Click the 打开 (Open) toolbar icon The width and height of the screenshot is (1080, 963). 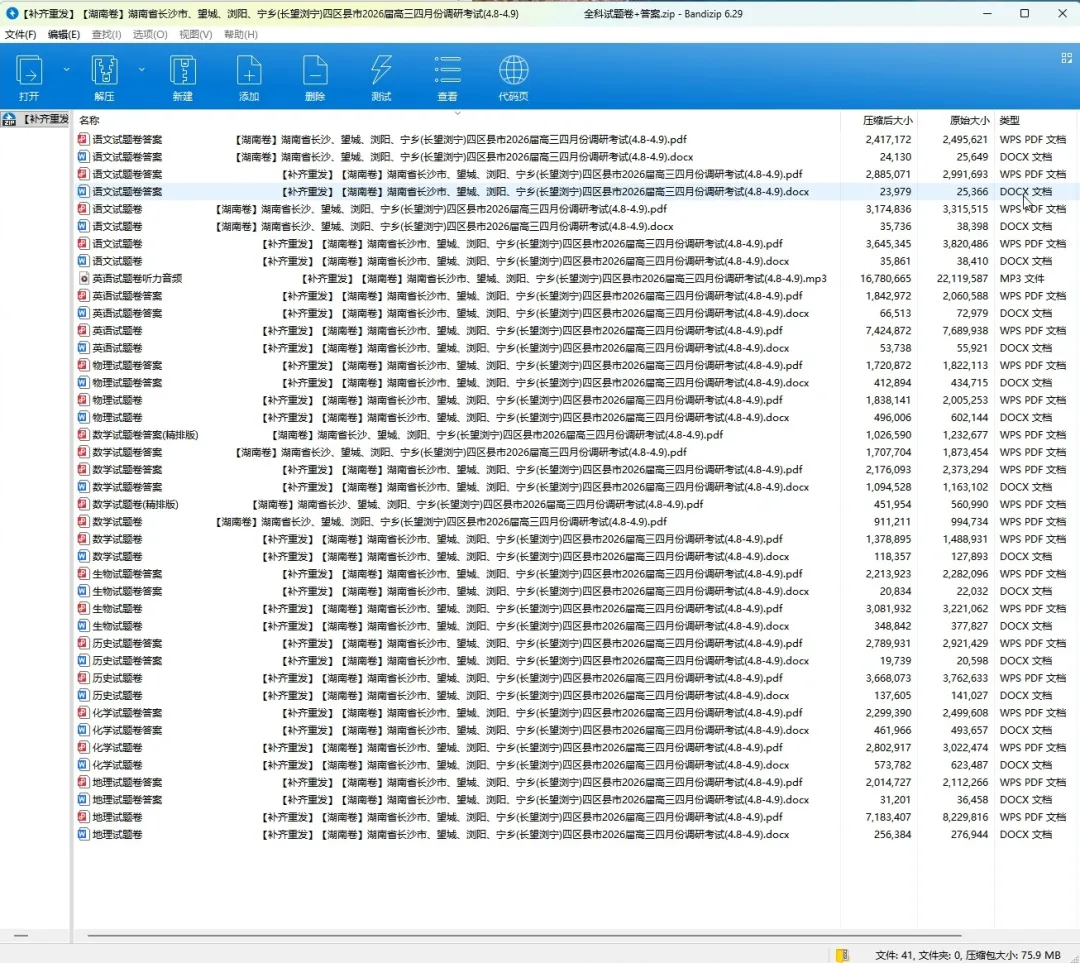29,78
